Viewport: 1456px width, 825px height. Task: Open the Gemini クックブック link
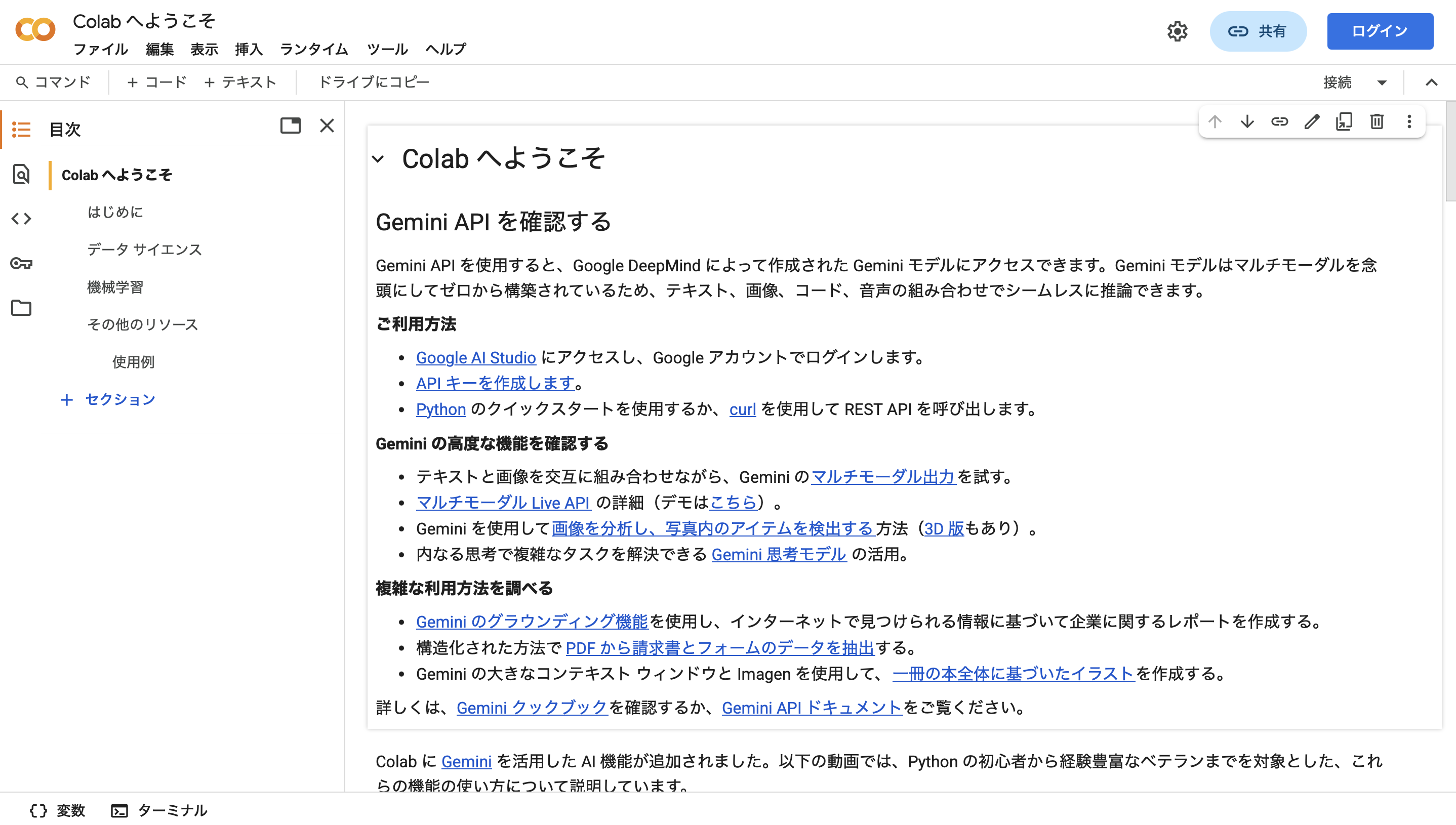pyautogui.click(x=532, y=708)
